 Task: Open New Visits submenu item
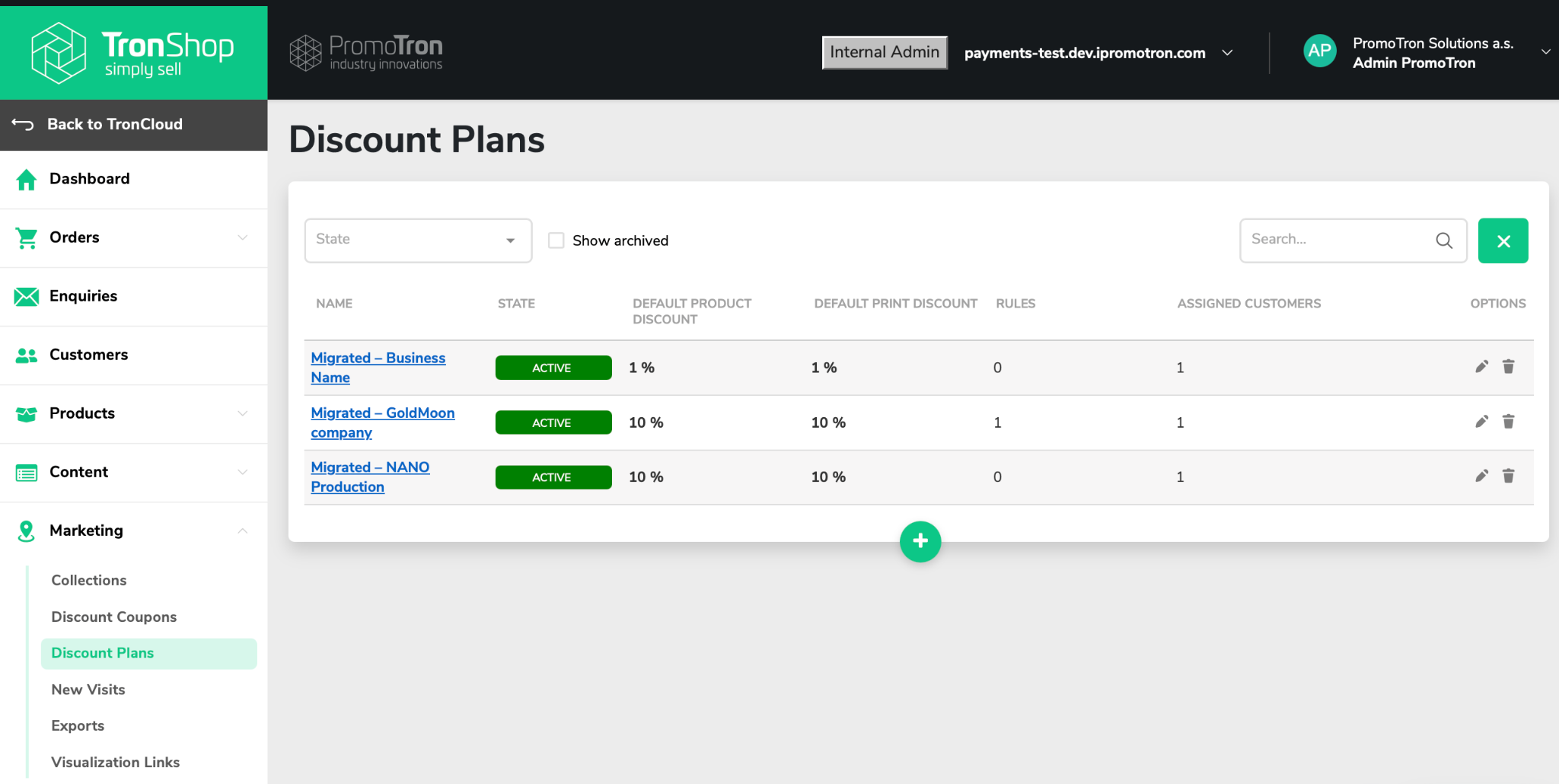pos(88,690)
